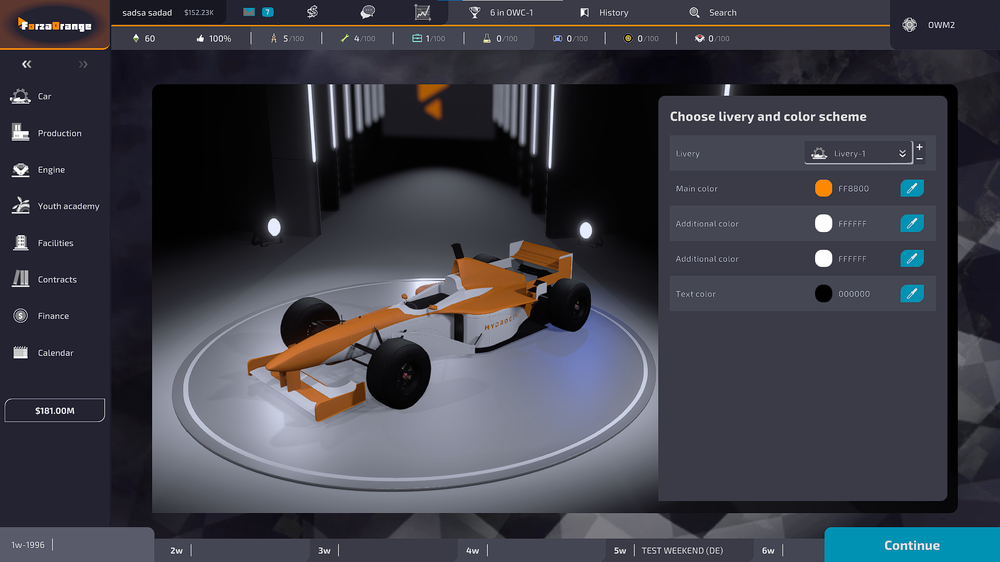Click the FF8800 main color hex value

click(x=853, y=189)
